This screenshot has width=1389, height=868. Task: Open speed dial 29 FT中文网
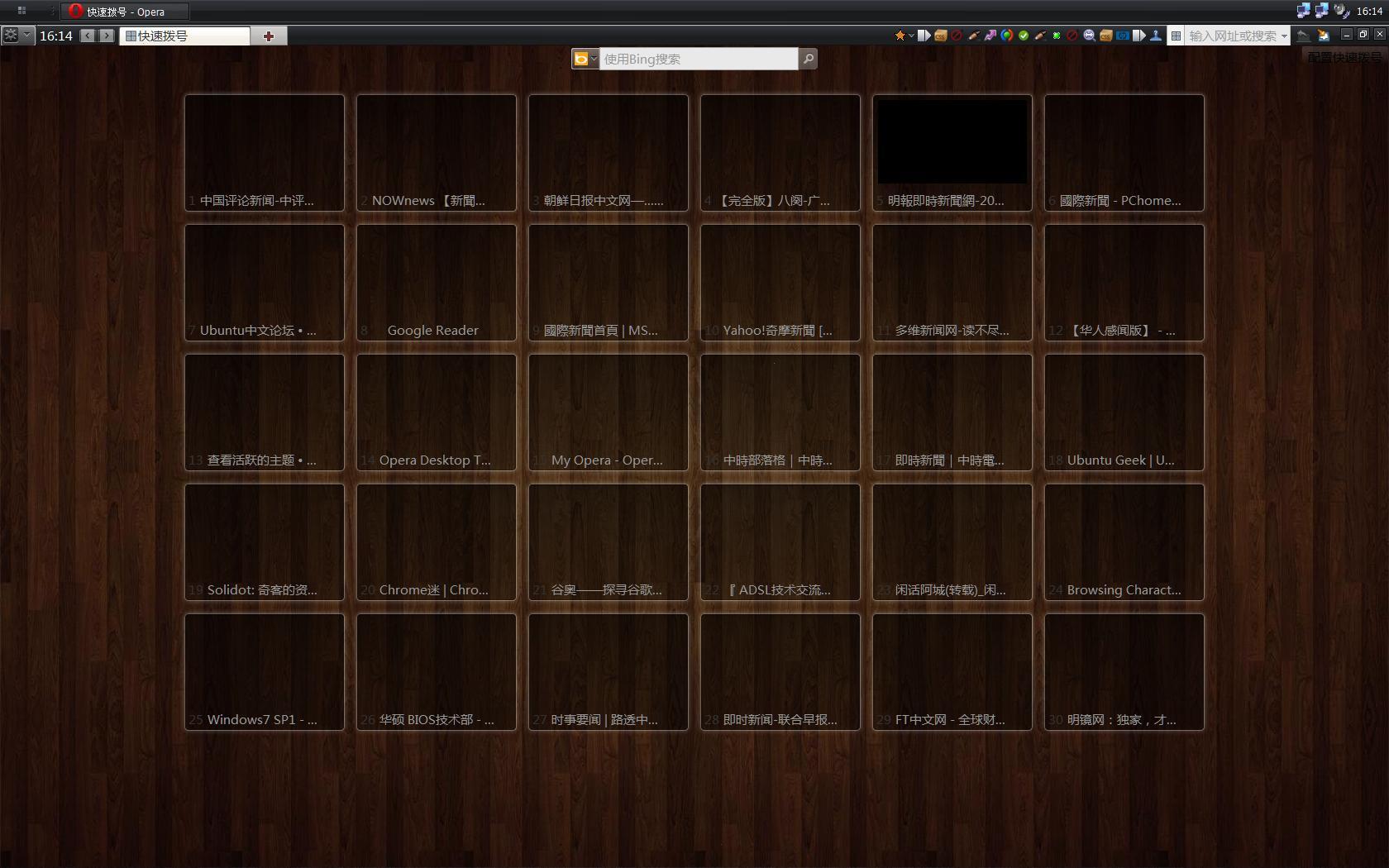[952, 672]
